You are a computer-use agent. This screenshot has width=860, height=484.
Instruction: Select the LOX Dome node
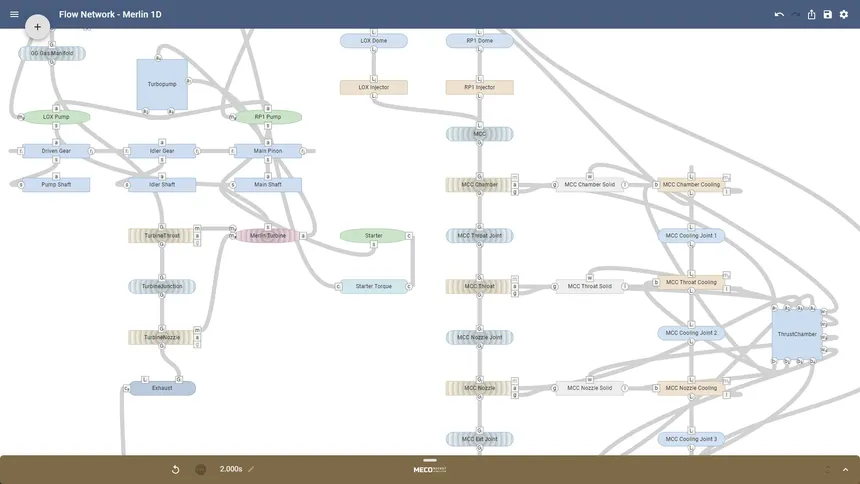point(374,41)
